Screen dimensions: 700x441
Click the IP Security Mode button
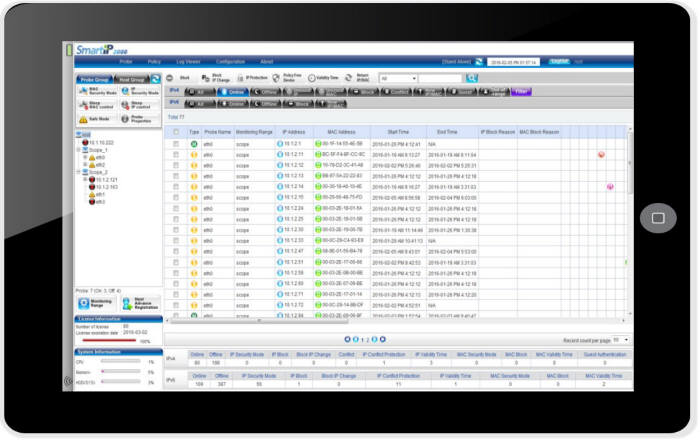(x=140, y=91)
